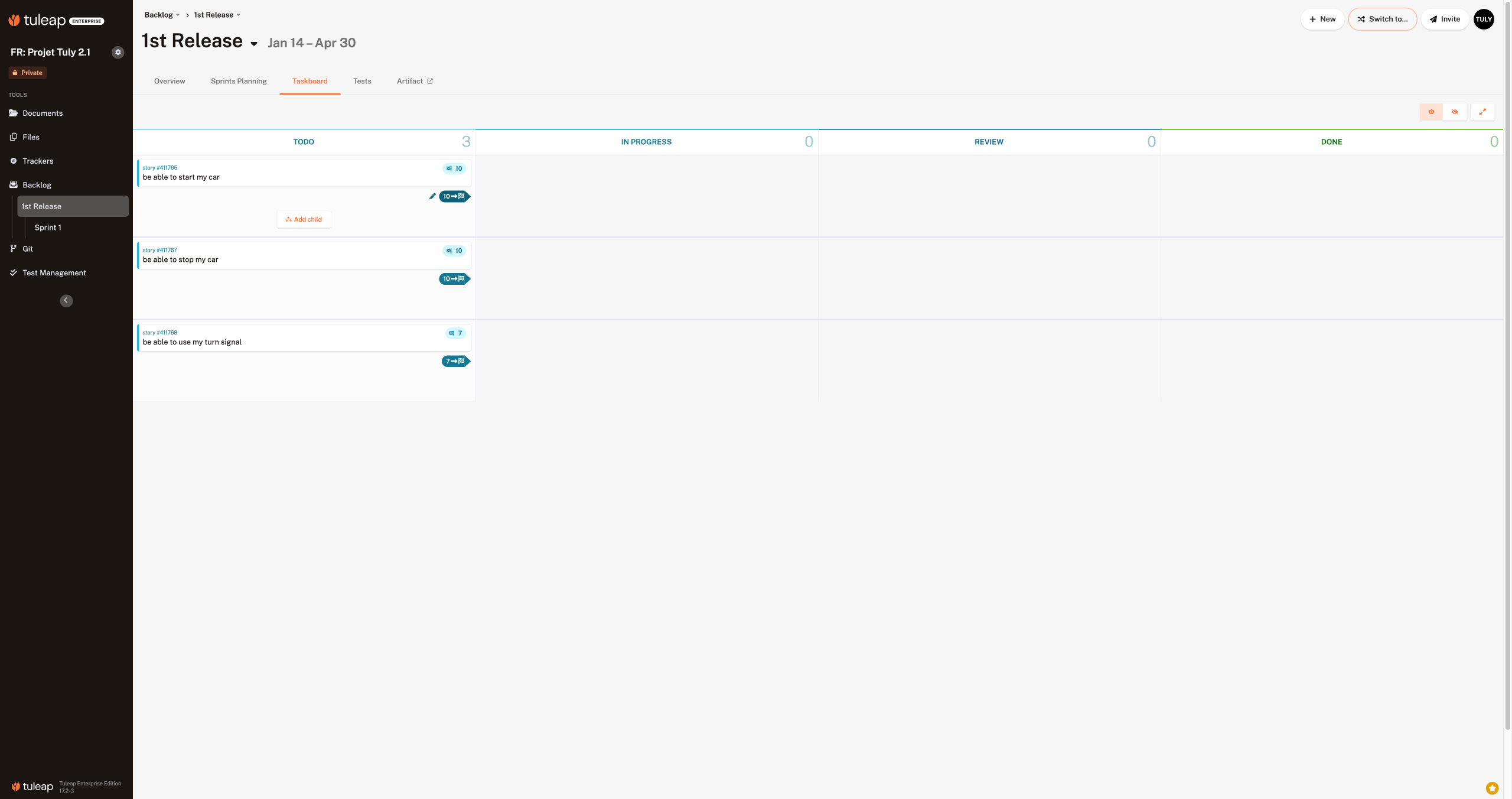Switch to the Sprints Planning tab
The width and height of the screenshot is (1512, 799).
239,81
